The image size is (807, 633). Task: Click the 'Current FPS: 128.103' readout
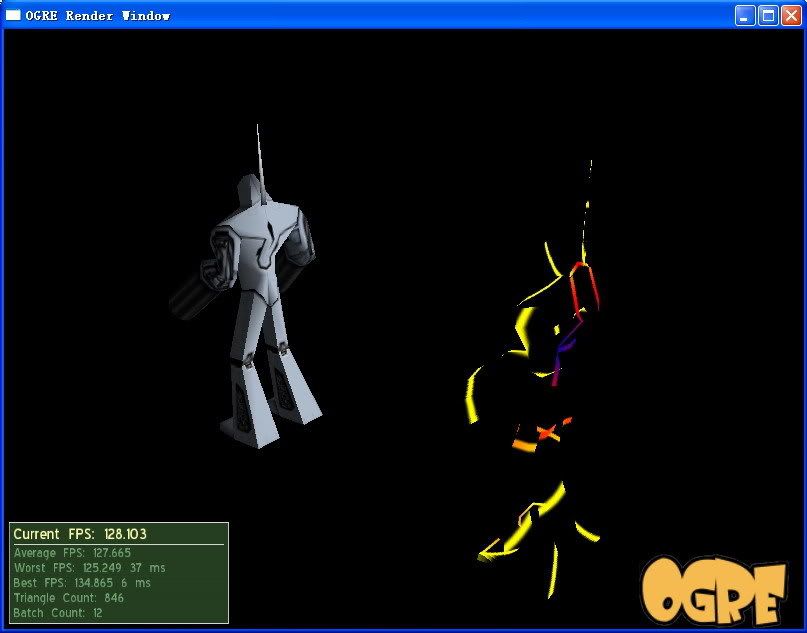[x=80, y=534]
